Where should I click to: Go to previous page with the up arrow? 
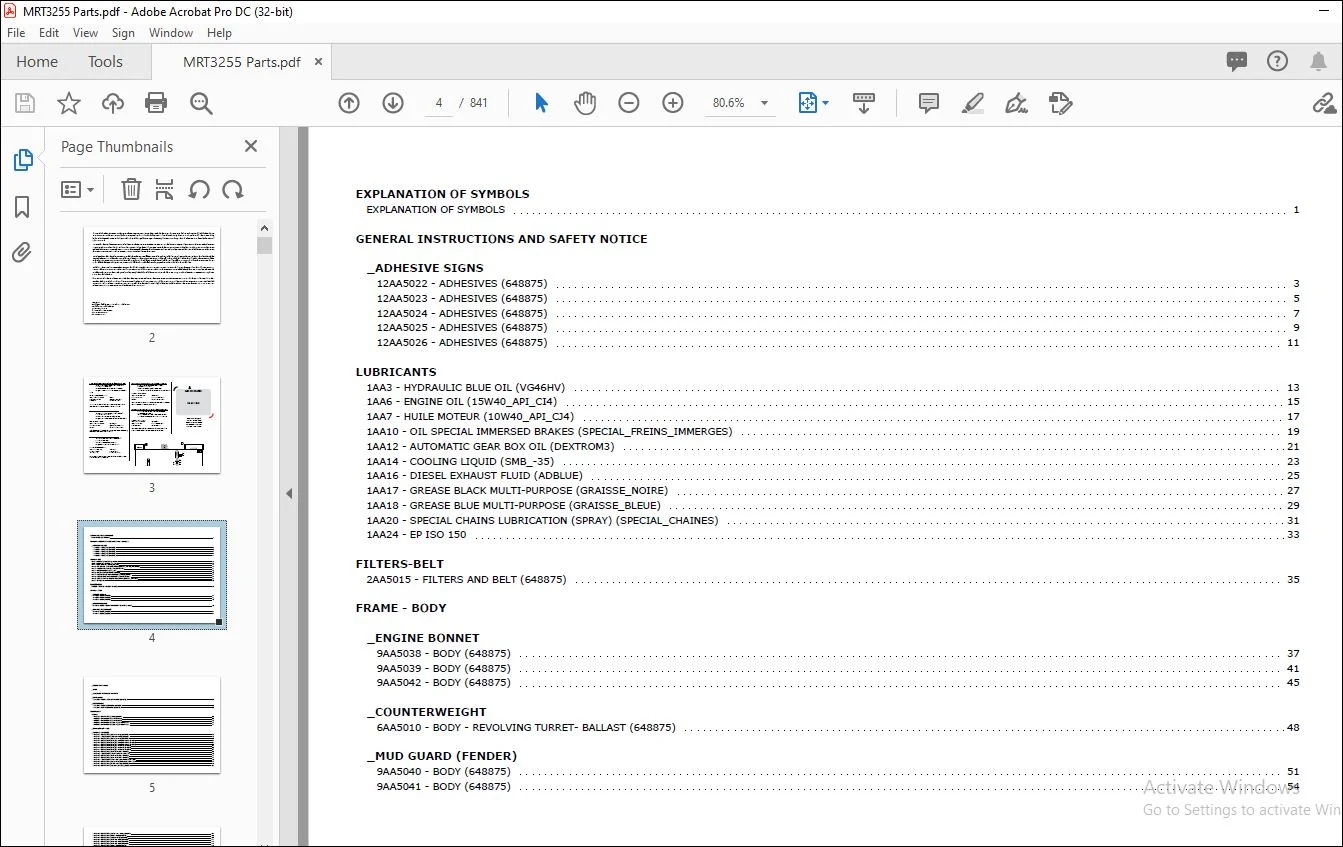click(x=349, y=103)
